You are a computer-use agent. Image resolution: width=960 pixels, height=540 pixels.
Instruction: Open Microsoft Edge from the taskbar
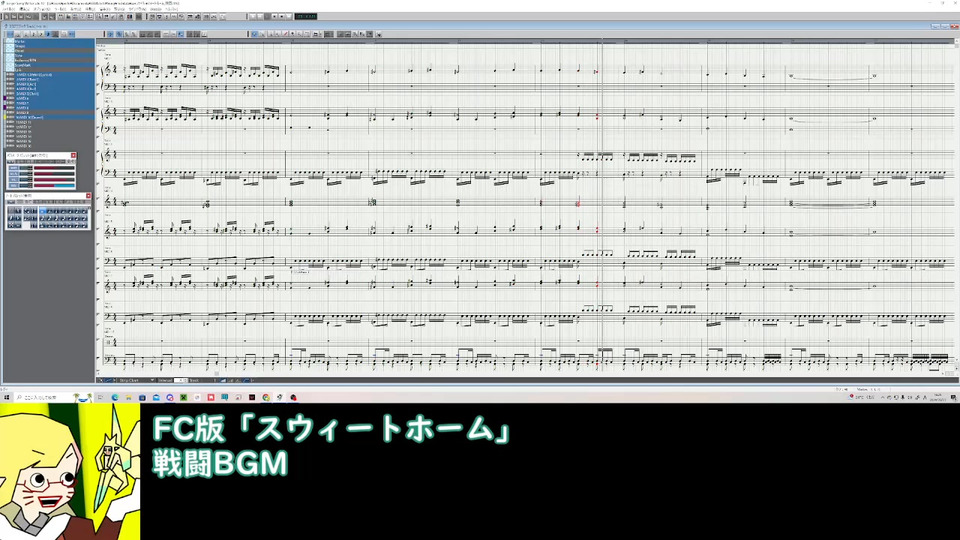click(115, 397)
